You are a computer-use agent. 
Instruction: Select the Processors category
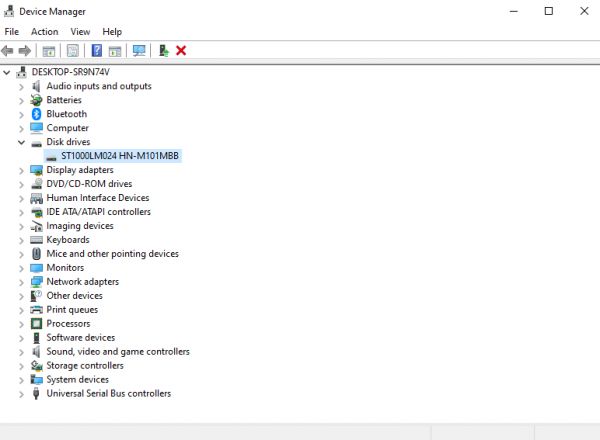(67, 324)
